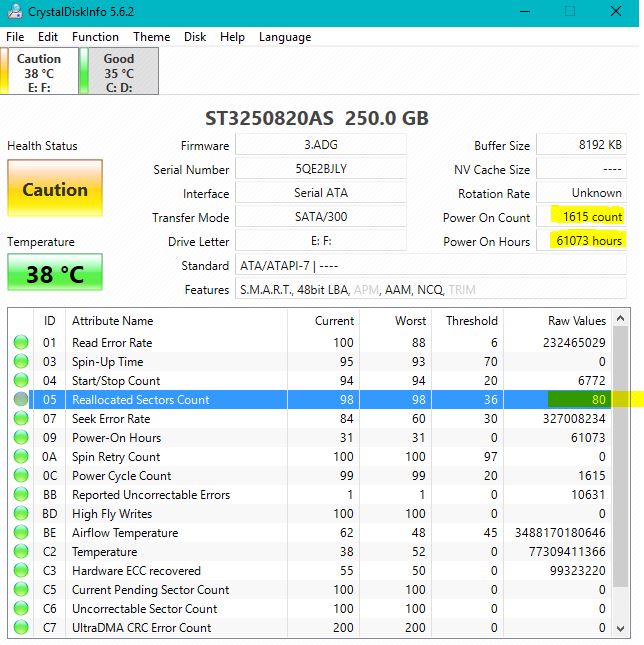This screenshot has height=645, width=644.
Task: Open the Theme menu
Action: [x=151, y=37]
